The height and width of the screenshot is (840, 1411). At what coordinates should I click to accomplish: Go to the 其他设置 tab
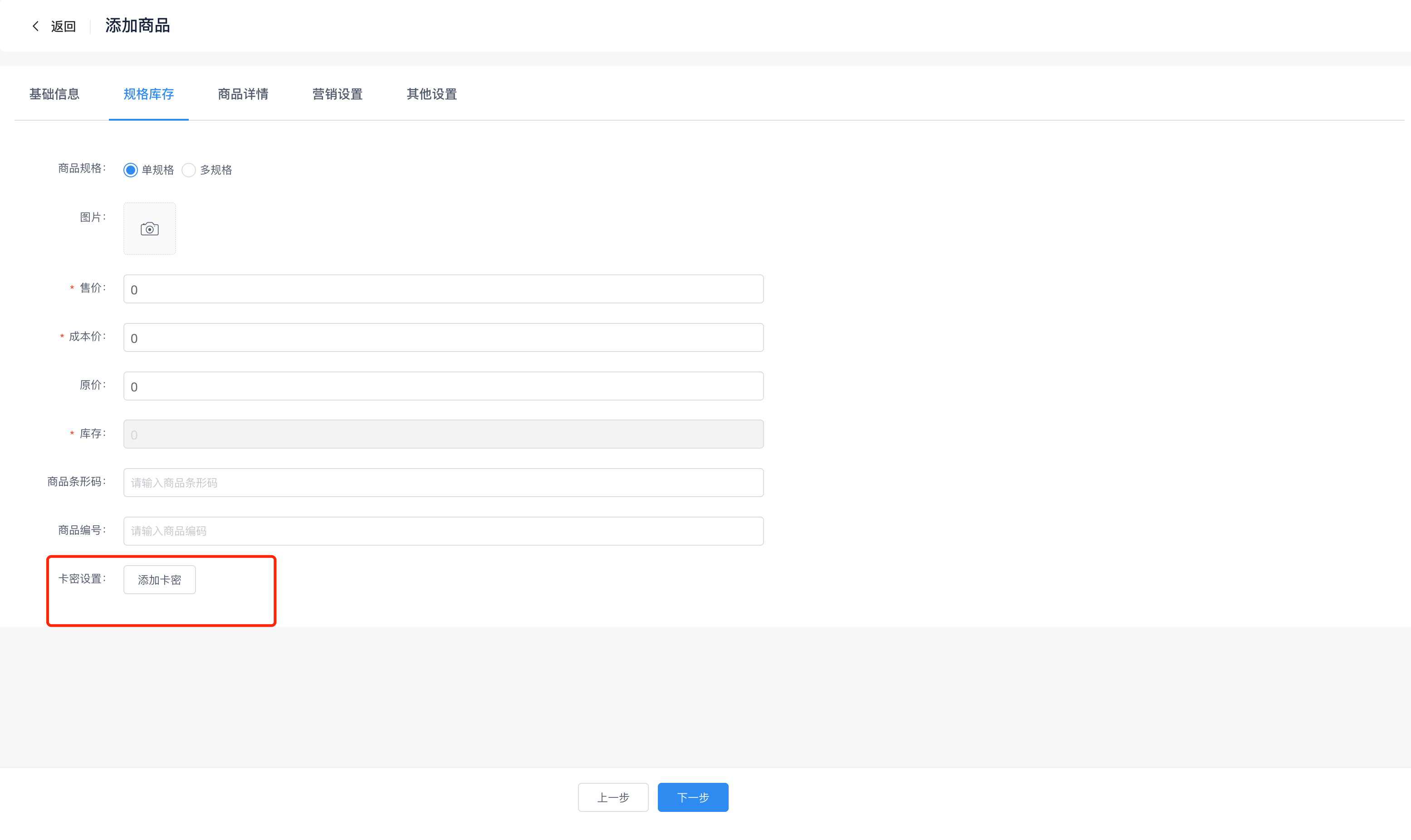pyautogui.click(x=431, y=94)
